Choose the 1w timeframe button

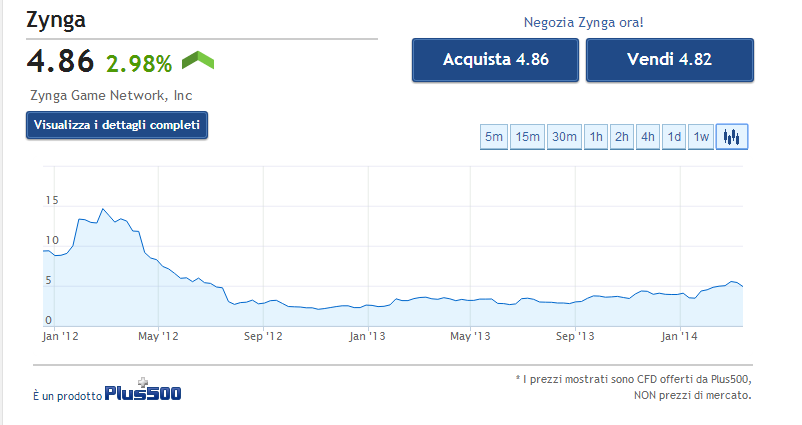(701, 137)
